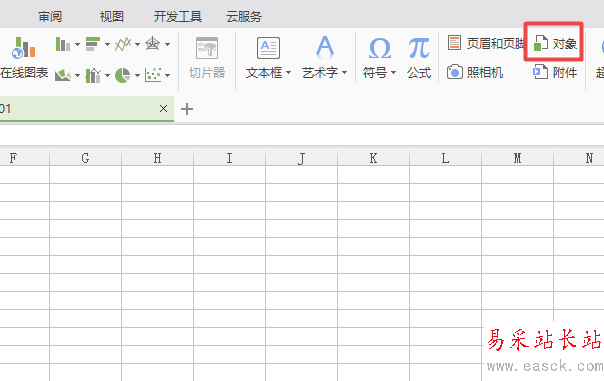Image resolution: width=604 pixels, height=381 pixels.
Task: Insert a text box (文本框)
Action: point(268,49)
